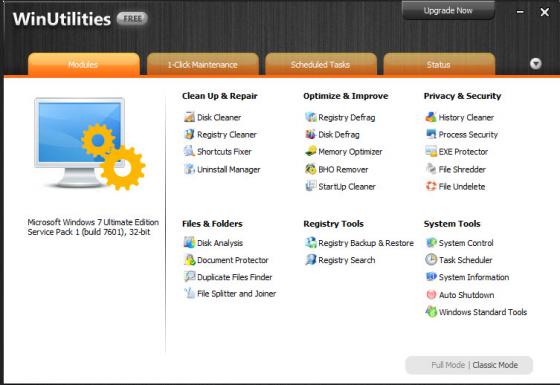Open the Disk Defrag icon

click(x=310, y=134)
